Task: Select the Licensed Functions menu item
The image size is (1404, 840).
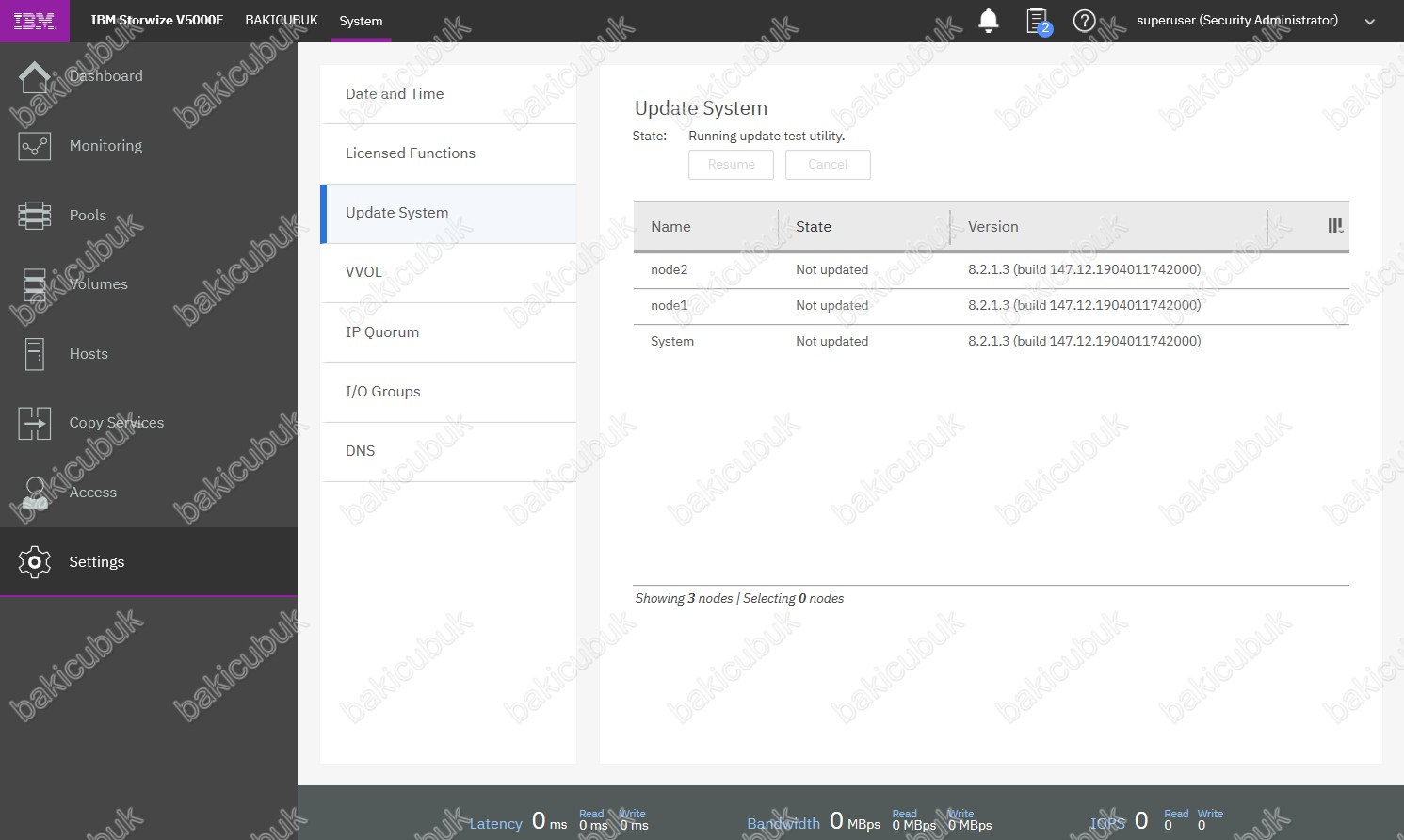Action: tap(411, 153)
